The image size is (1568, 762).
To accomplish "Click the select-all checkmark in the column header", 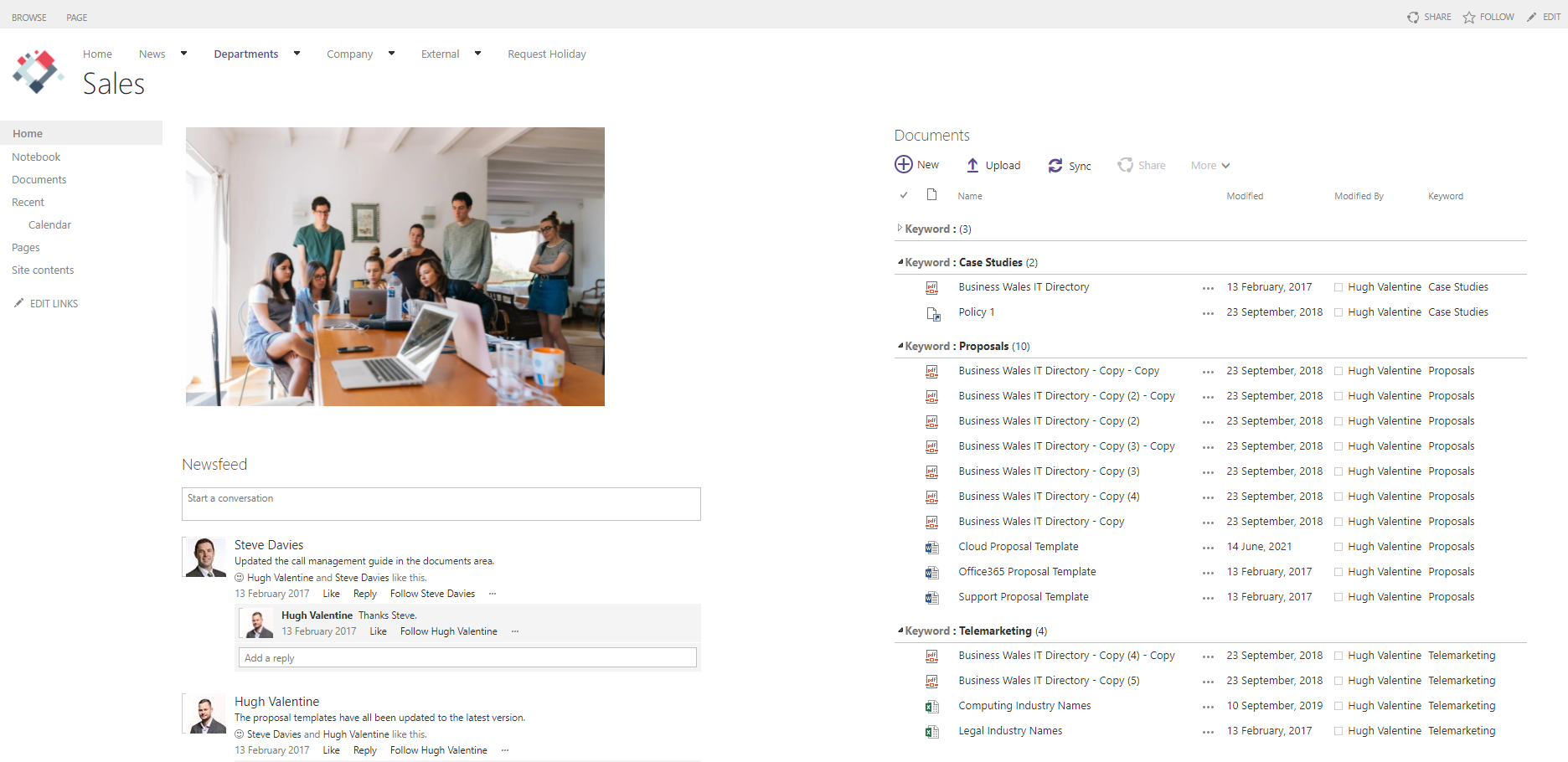I will click(904, 195).
